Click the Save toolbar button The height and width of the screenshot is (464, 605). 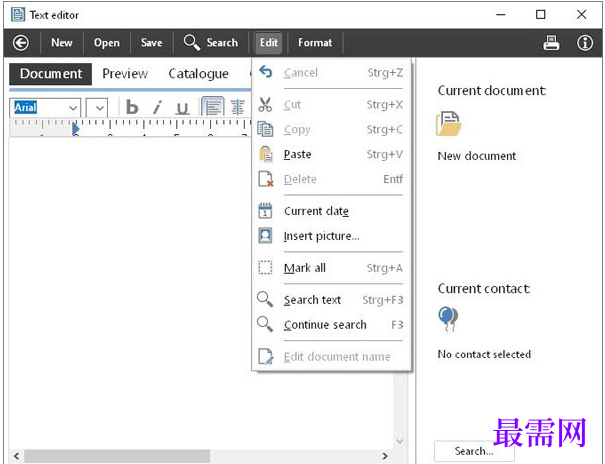151,42
